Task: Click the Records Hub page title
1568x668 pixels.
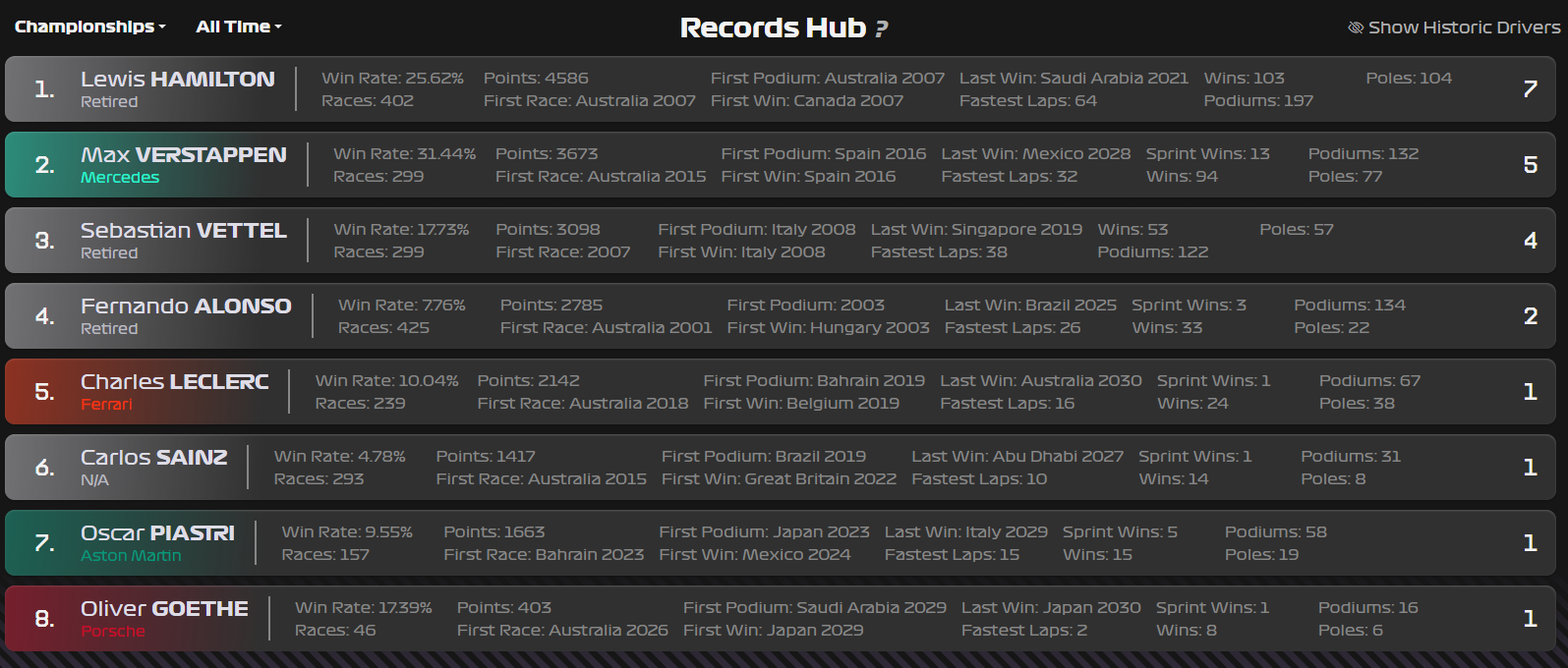Action: tap(773, 28)
